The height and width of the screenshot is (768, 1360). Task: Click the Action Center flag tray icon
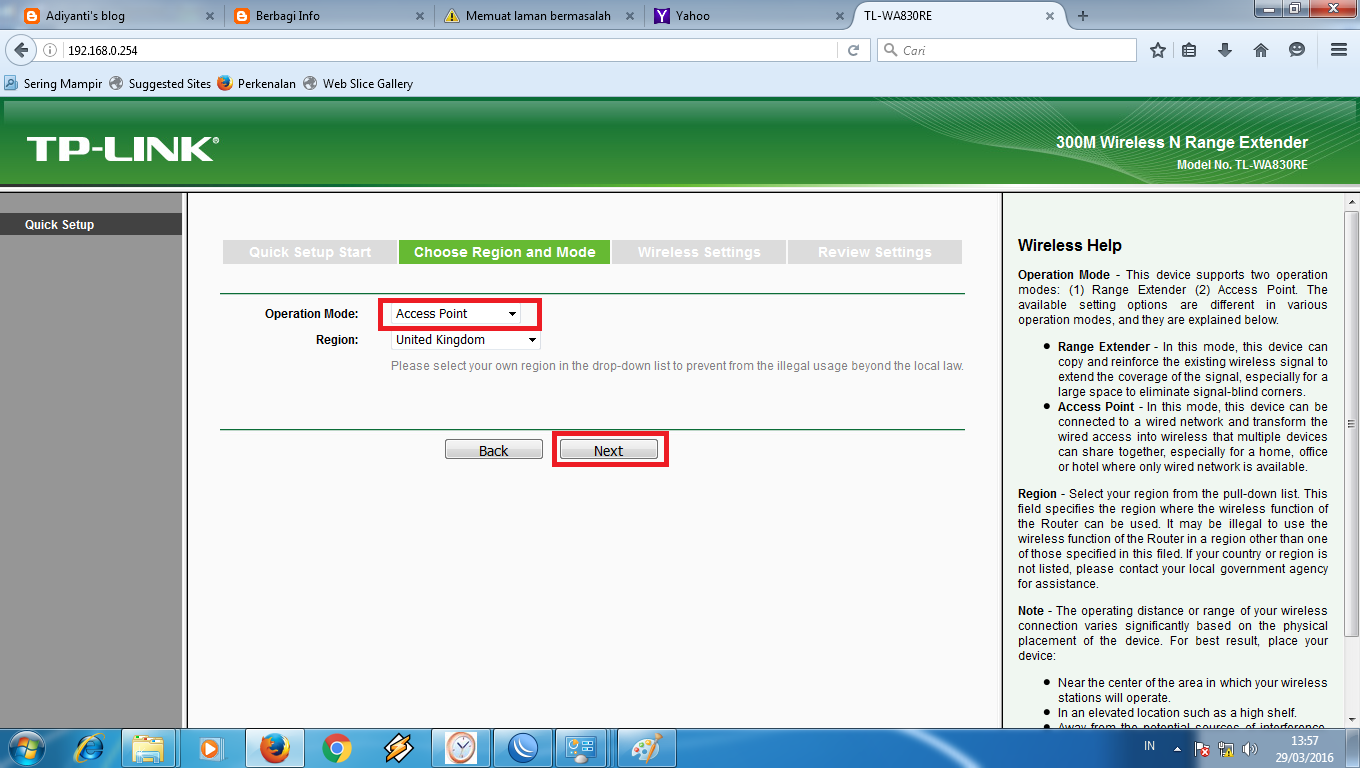pos(1202,748)
